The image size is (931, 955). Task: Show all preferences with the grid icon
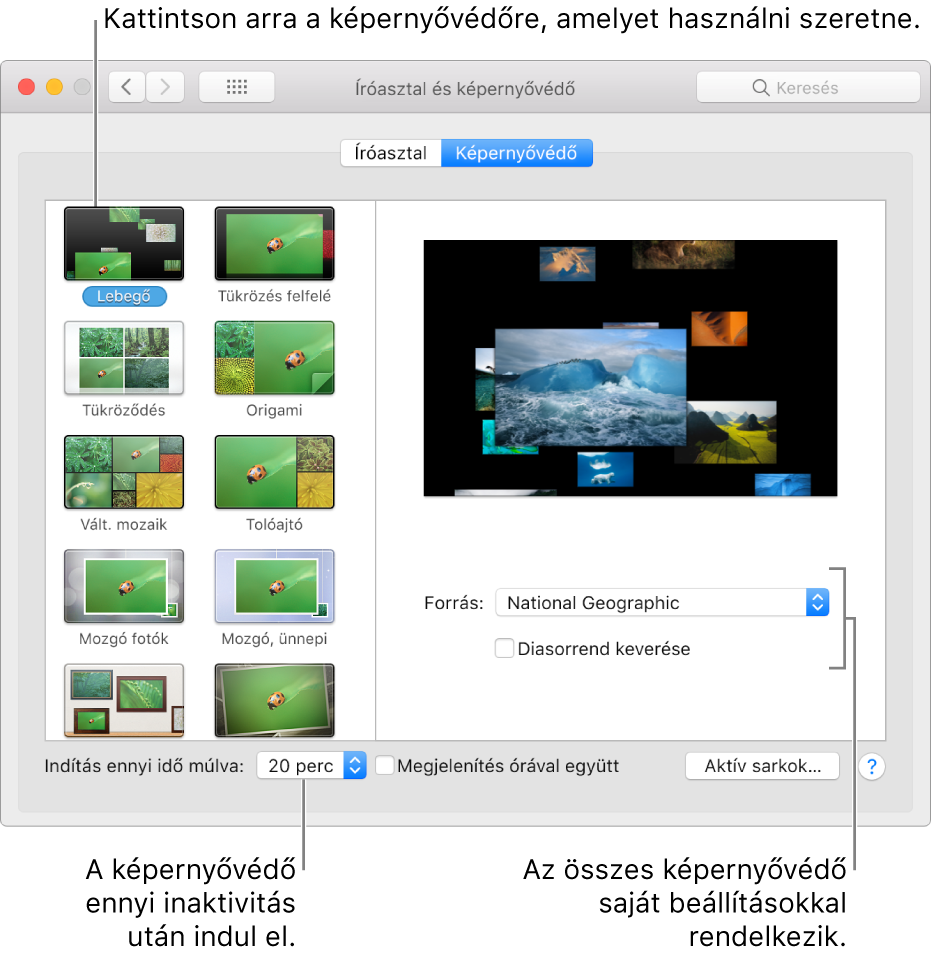237,87
